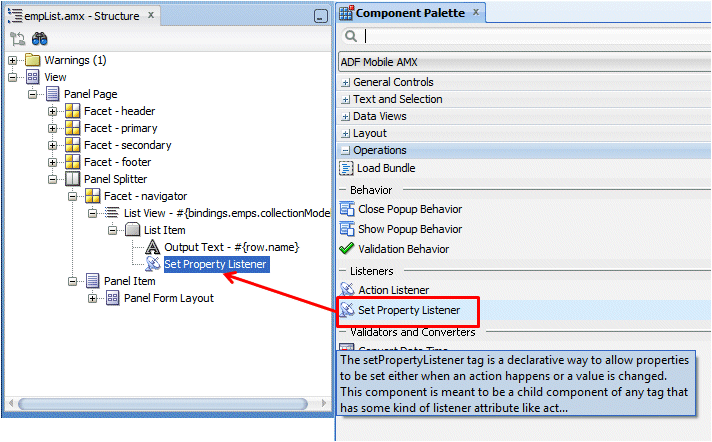The height and width of the screenshot is (442, 712).
Task: Click the View node icon
Action: pos(33,77)
